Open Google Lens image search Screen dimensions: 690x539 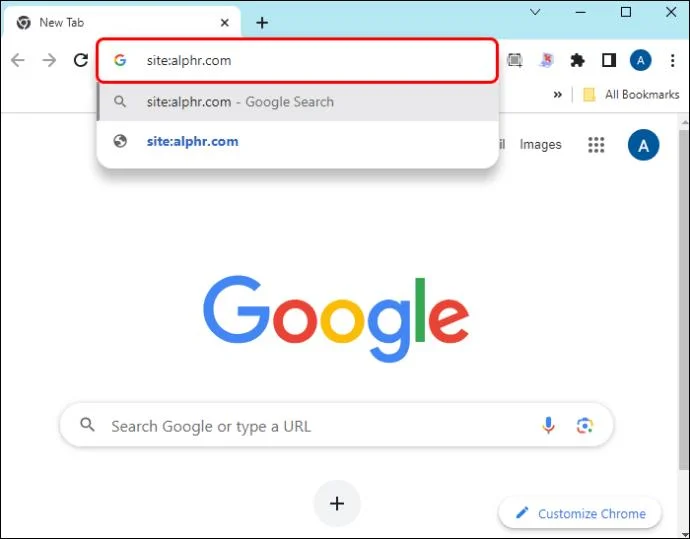[x=585, y=426]
